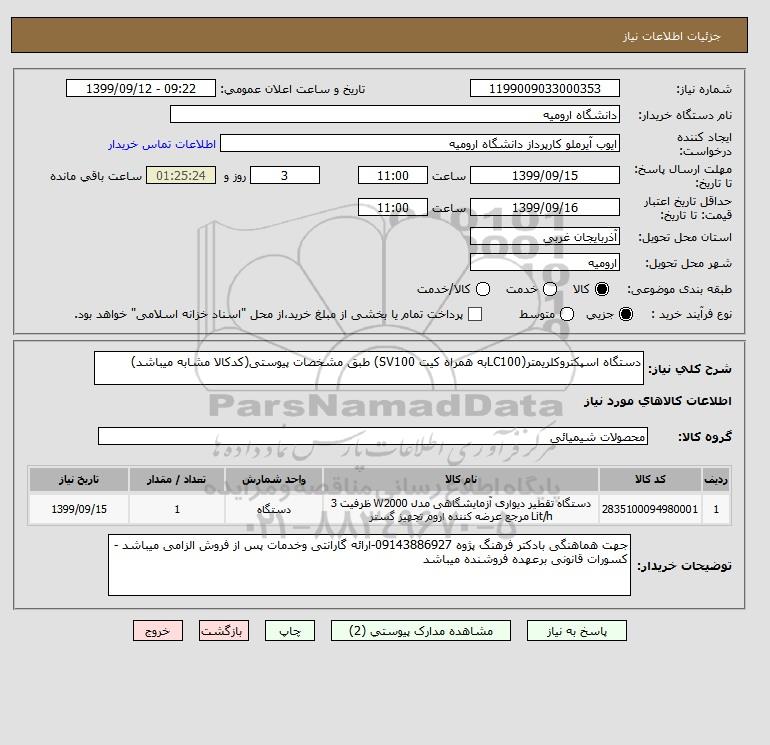This screenshot has height=745, width=770.
Task: Click the countdown timer 01:25:24
Action: pyautogui.click(x=181, y=175)
